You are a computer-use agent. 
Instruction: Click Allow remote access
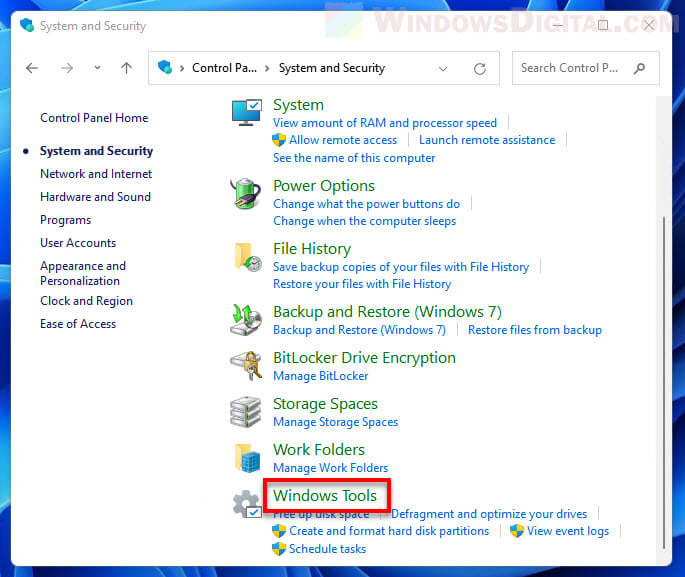(x=343, y=140)
